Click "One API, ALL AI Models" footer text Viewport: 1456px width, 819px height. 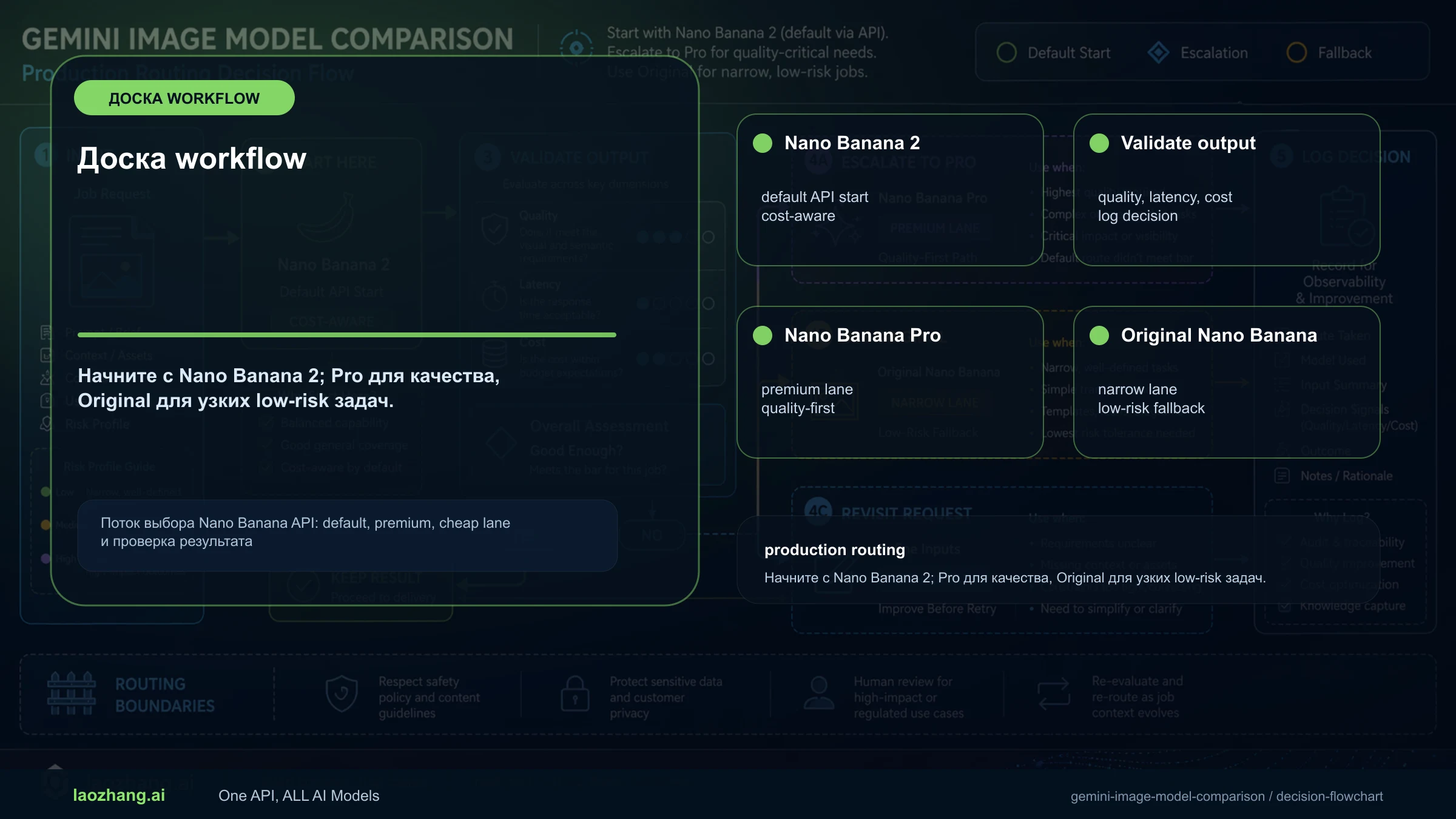298,796
